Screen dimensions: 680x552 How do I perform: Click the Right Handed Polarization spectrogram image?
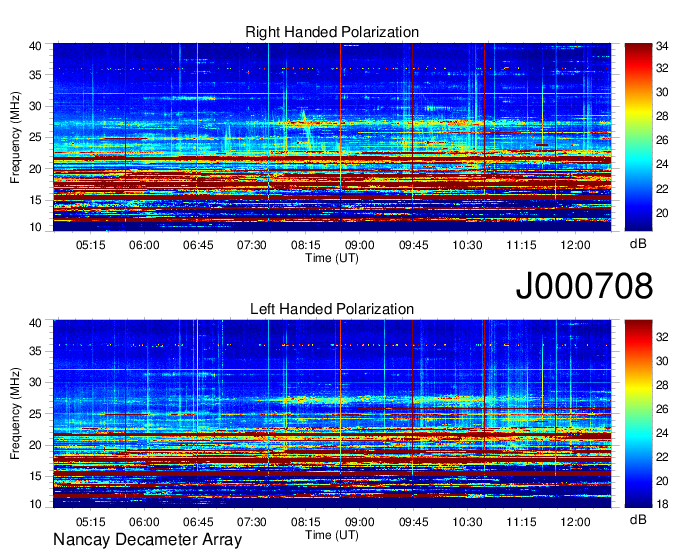[x=332, y=137]
